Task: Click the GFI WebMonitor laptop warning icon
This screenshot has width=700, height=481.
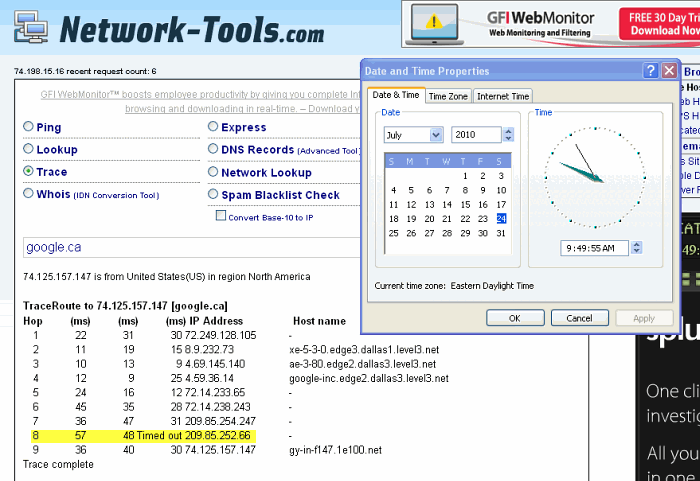Action: [x=434, y=24]
